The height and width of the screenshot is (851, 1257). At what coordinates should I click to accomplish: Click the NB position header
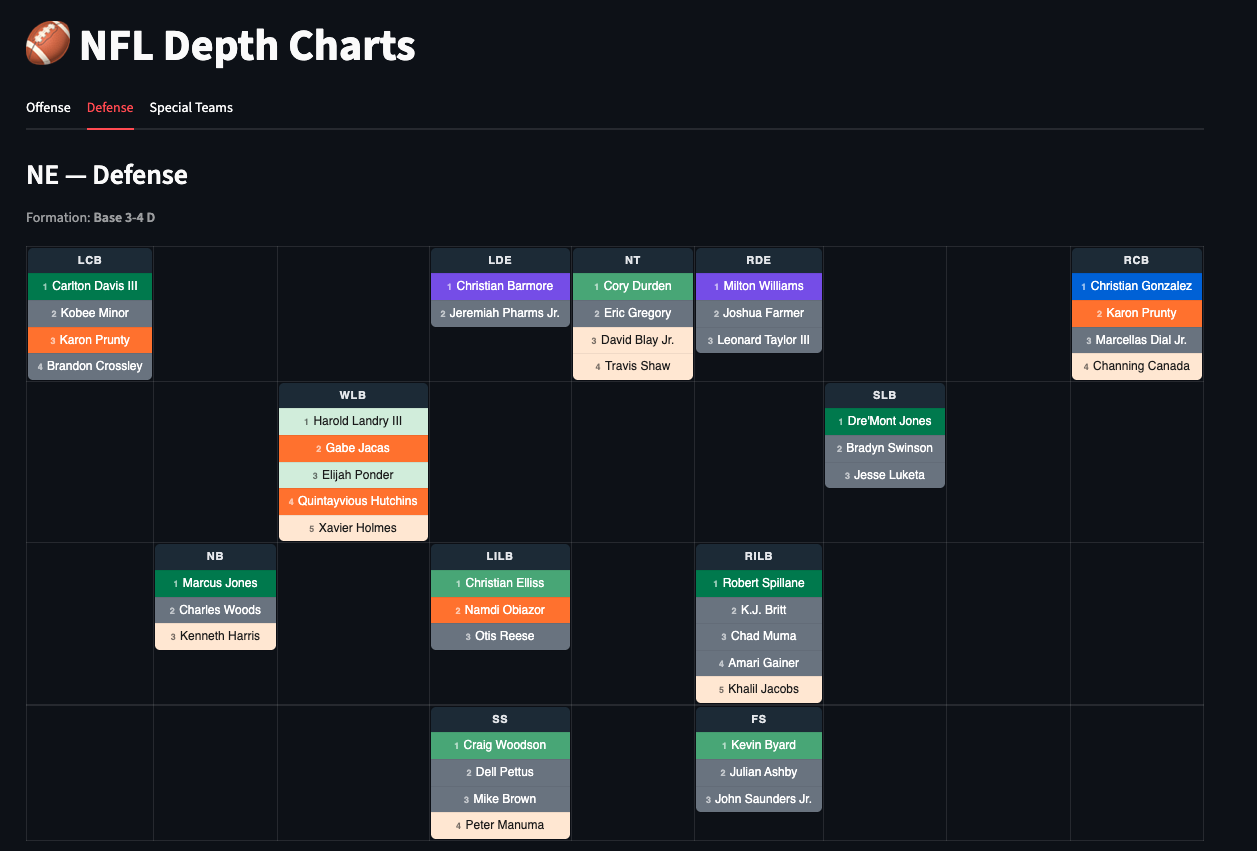[x=215, y=557]
